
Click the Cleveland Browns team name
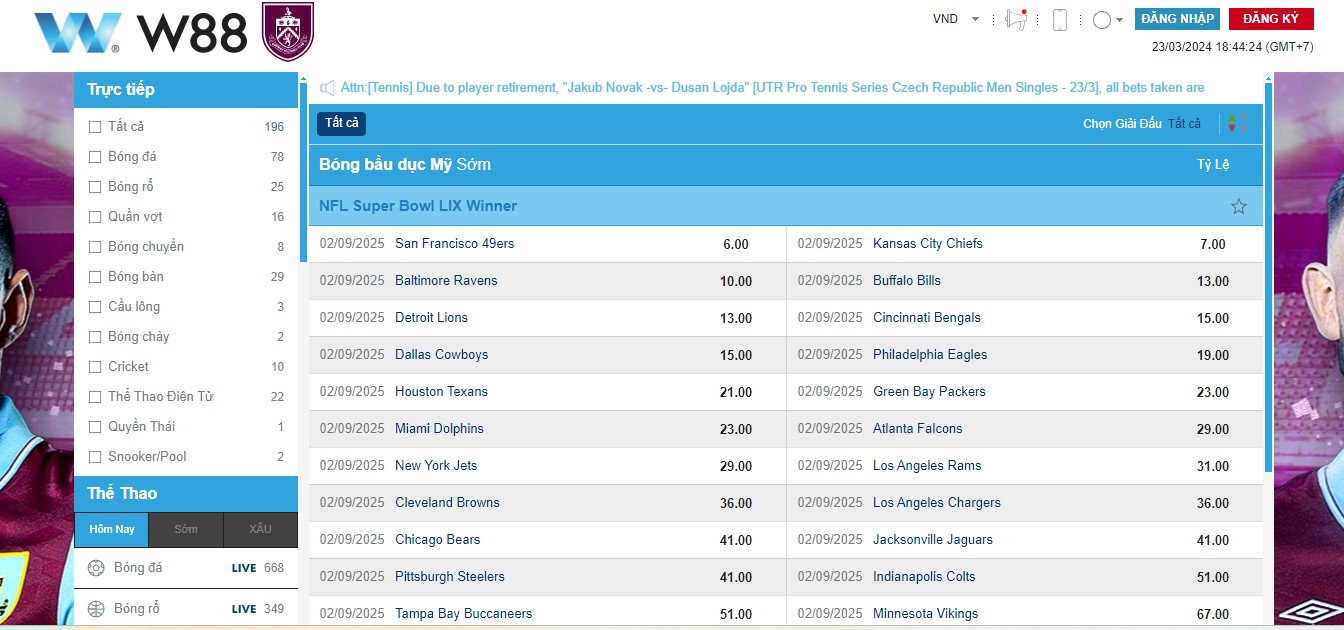(447, 502)
